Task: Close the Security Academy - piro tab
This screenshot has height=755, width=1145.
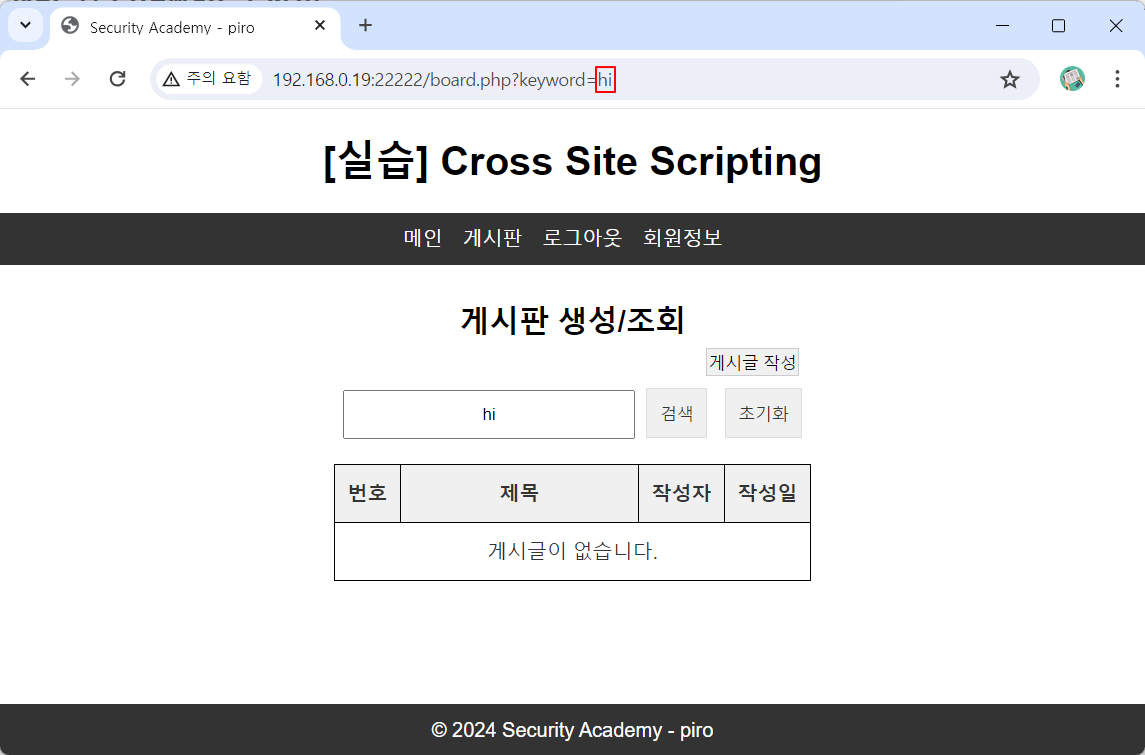Action: click(x=320, y=26)
